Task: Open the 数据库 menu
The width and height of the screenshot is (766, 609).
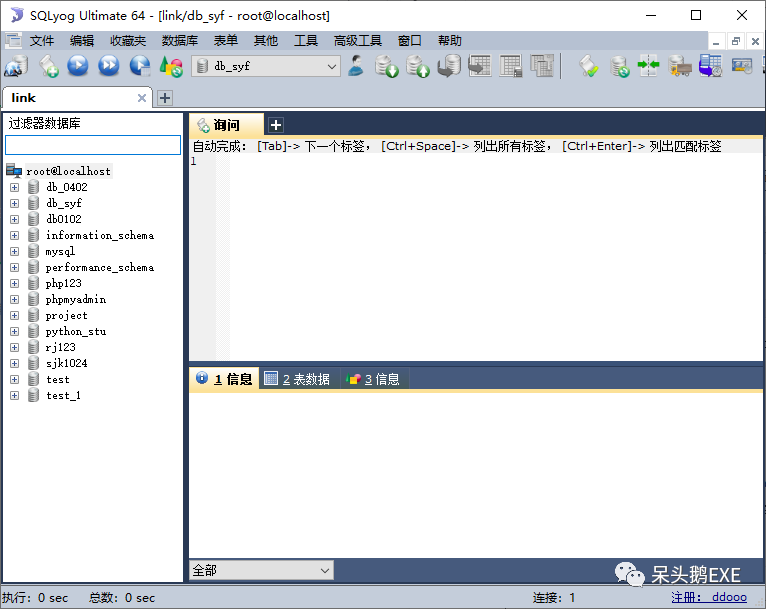Action: click(180, 41)
